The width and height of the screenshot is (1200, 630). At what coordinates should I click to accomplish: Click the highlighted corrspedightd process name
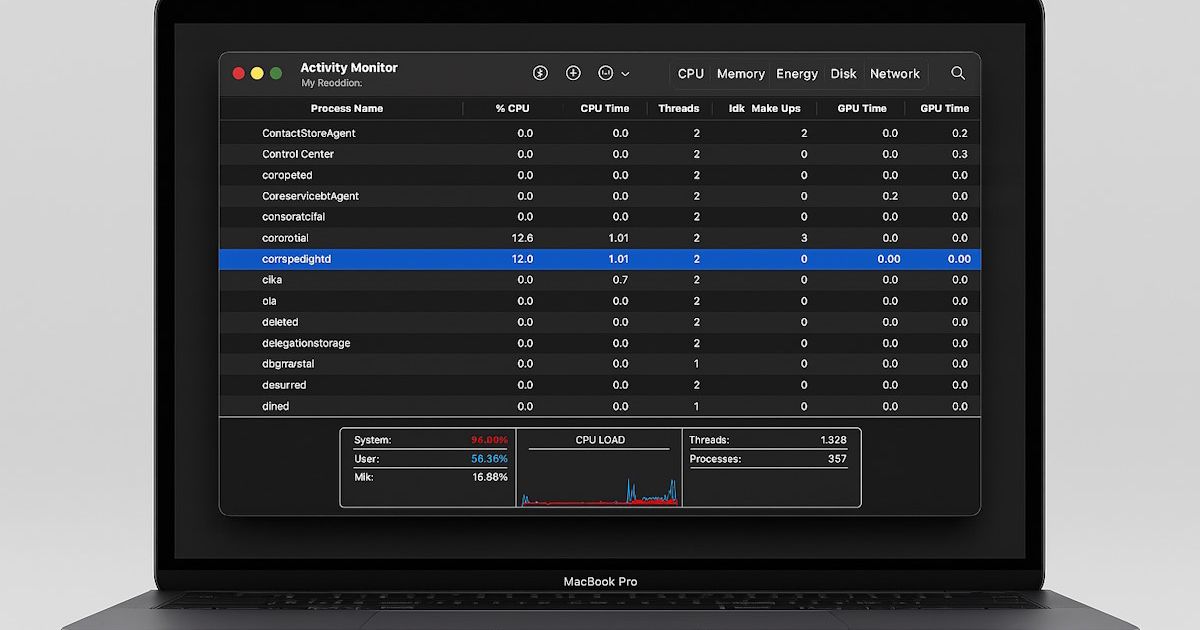tap(296, 259)
